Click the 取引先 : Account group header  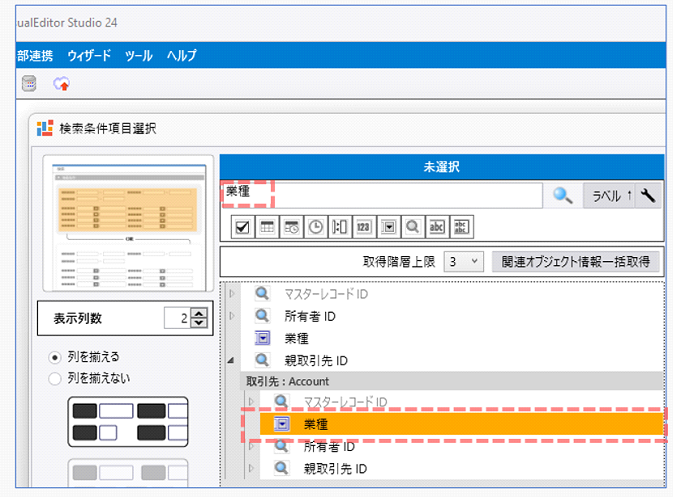point(452,381)
